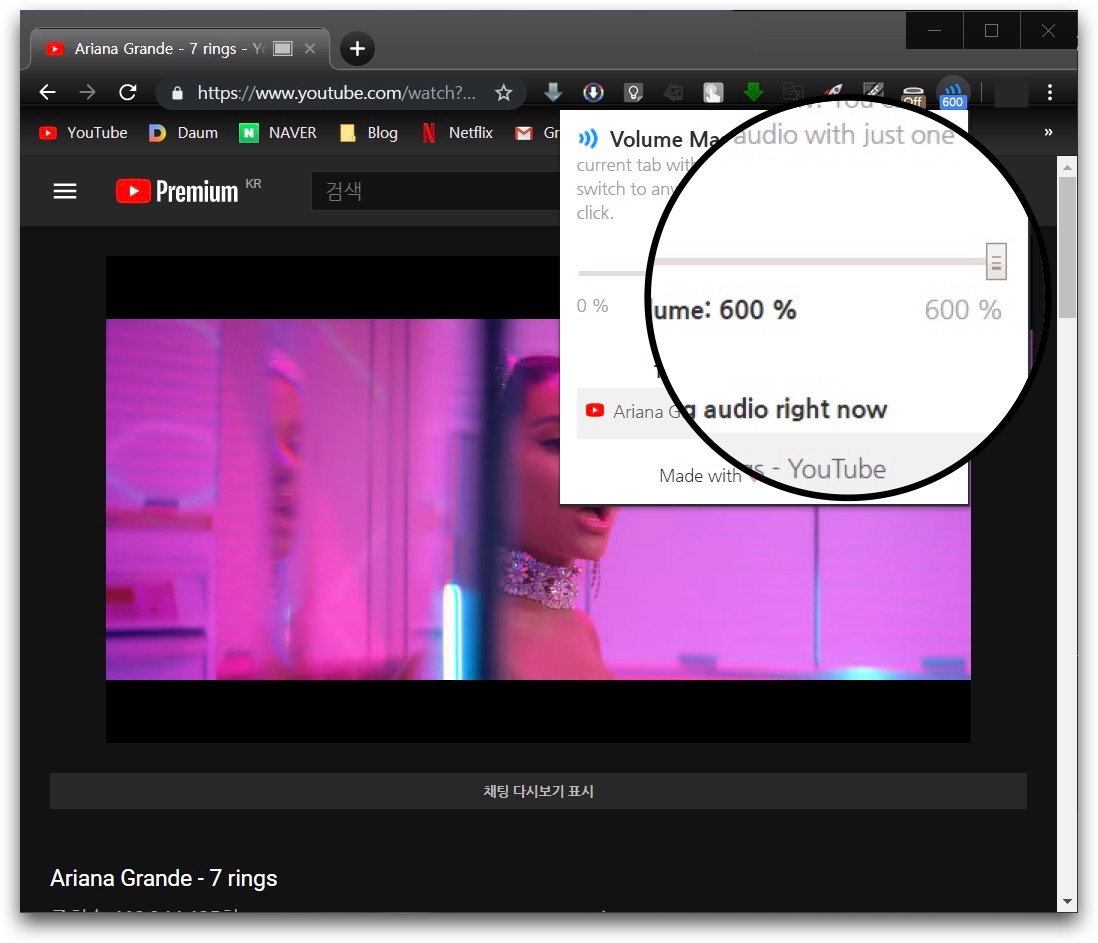
Task: Click the browser forward arrow
Action: [x=88, y=92]
